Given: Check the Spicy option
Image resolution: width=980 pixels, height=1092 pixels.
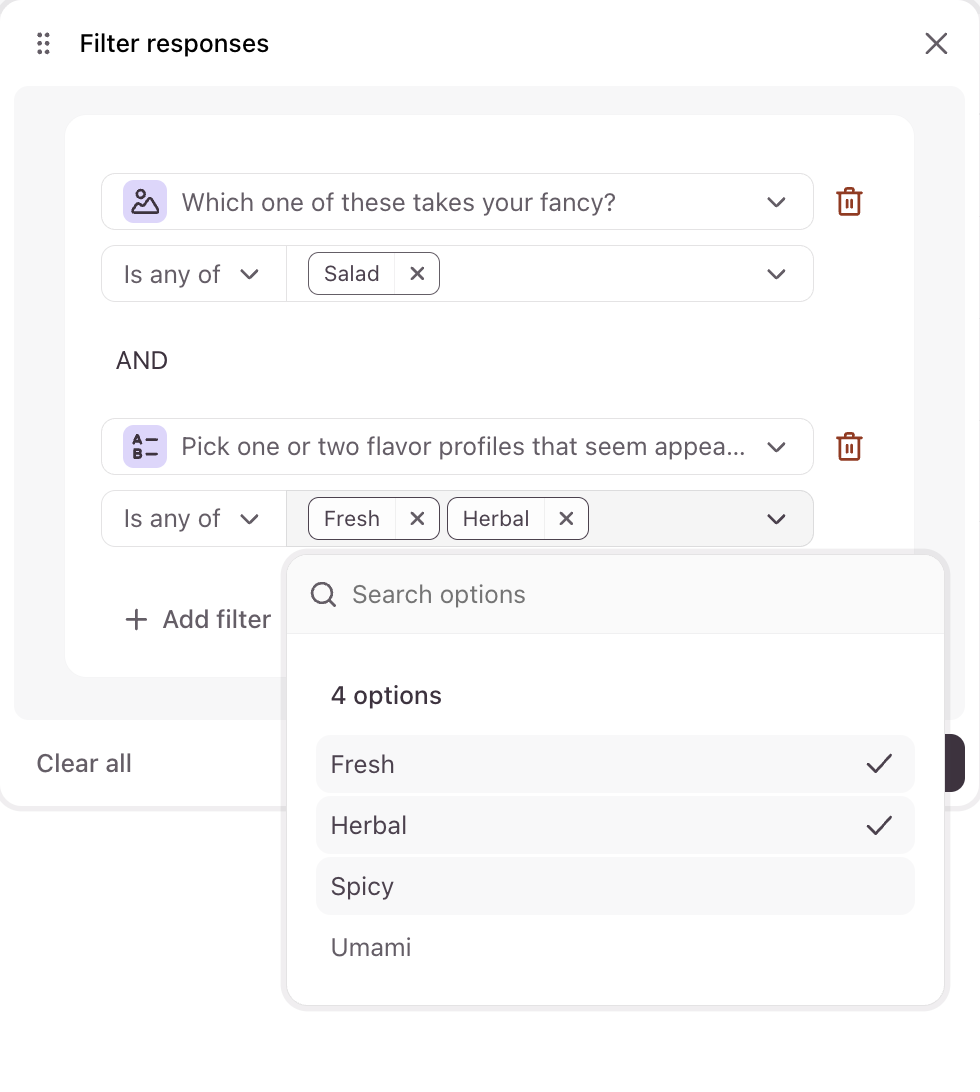Looking at the screenshot, I should click(614, 887).
